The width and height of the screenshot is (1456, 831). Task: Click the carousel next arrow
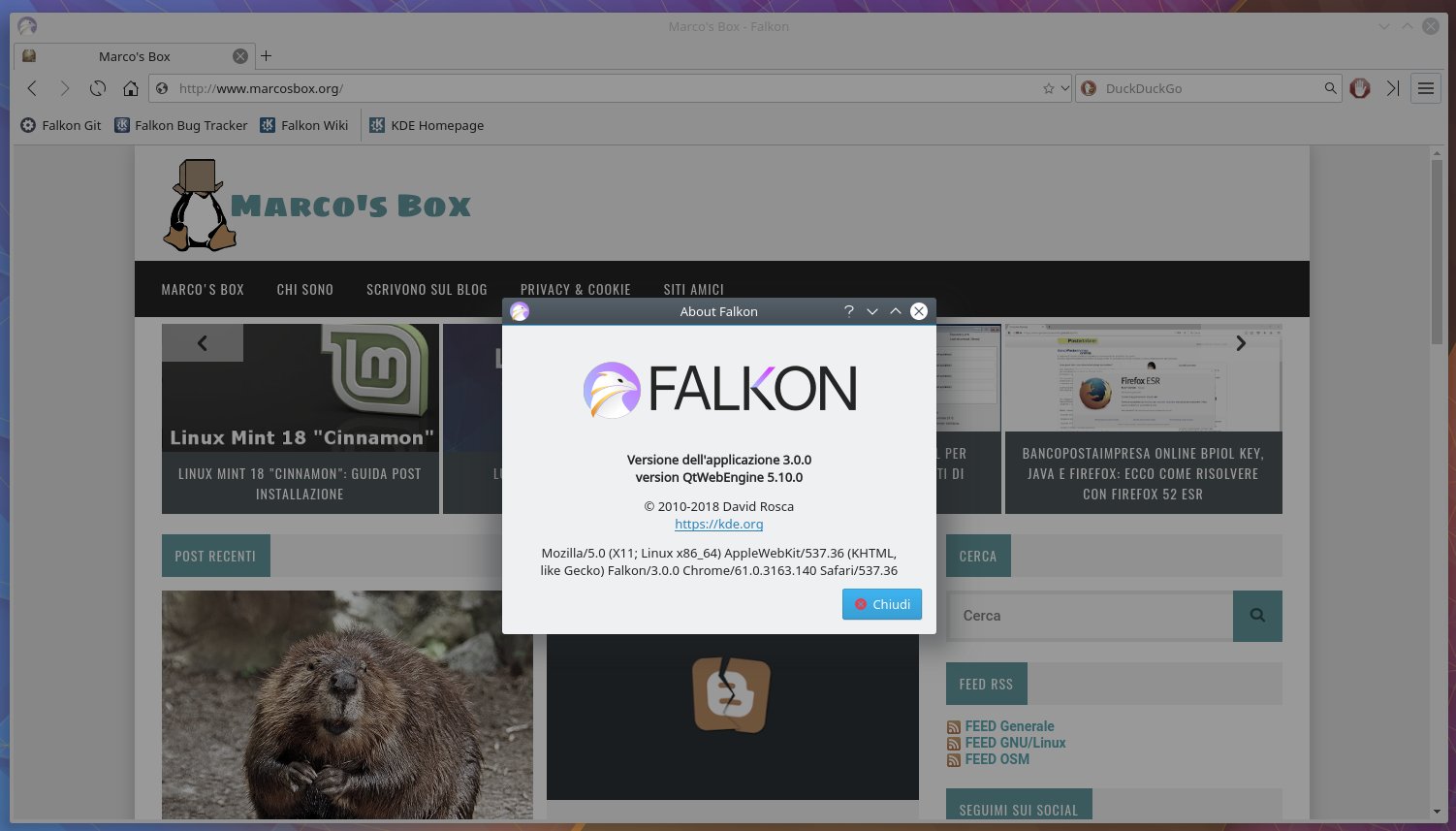click(1241, 343)
